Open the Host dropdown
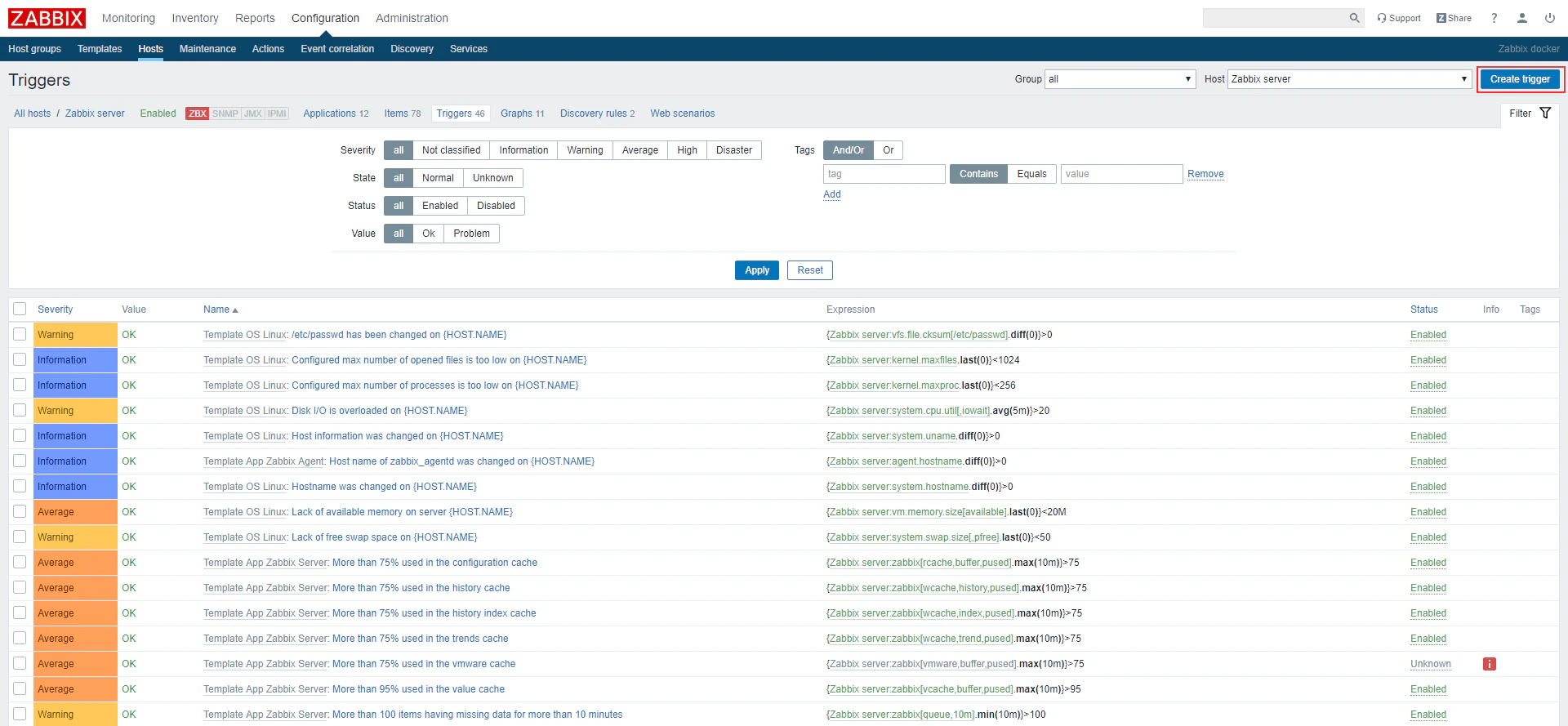 pyautogui.click(x=1349, y=79)
